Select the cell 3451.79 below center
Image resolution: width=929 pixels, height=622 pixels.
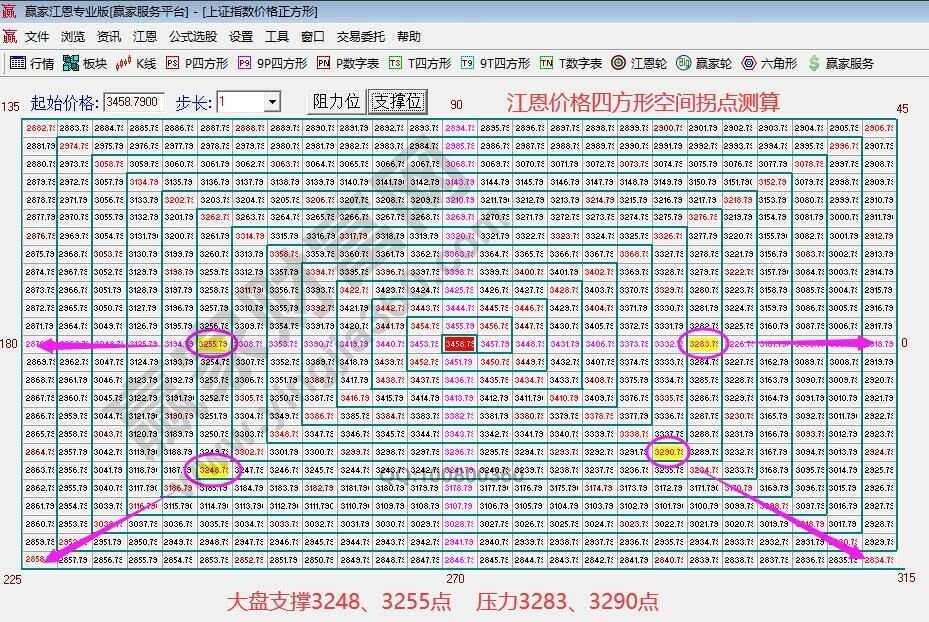pos(459,362)
